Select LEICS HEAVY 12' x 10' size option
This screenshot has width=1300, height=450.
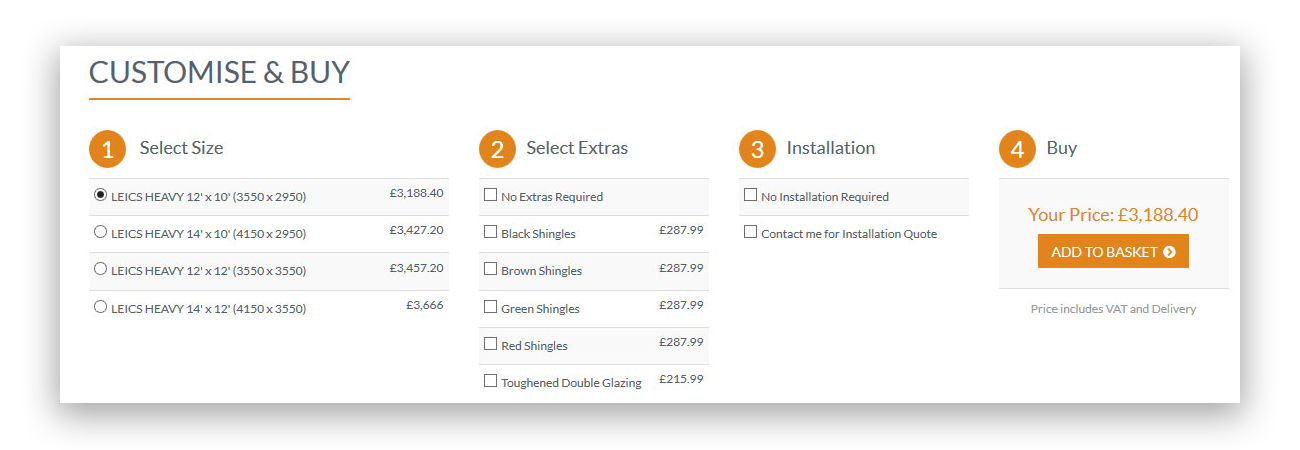pos(100,195)
